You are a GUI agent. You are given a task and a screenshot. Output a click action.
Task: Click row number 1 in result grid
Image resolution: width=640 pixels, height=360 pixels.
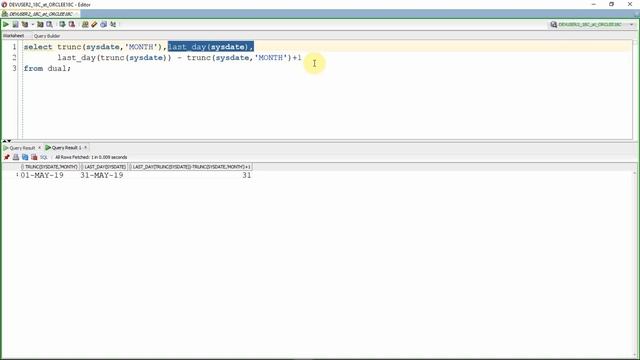tap(17, 175)
